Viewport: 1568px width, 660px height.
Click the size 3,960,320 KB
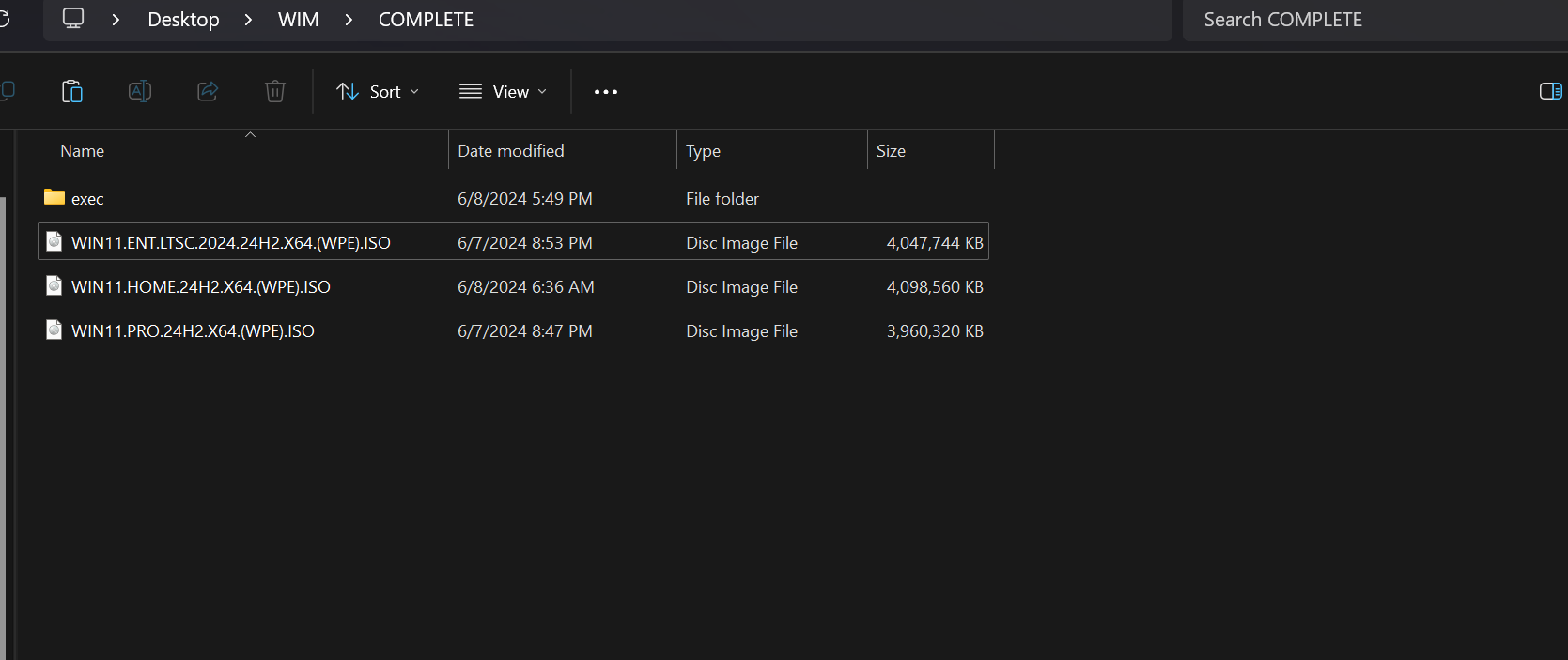pos(935,331)
